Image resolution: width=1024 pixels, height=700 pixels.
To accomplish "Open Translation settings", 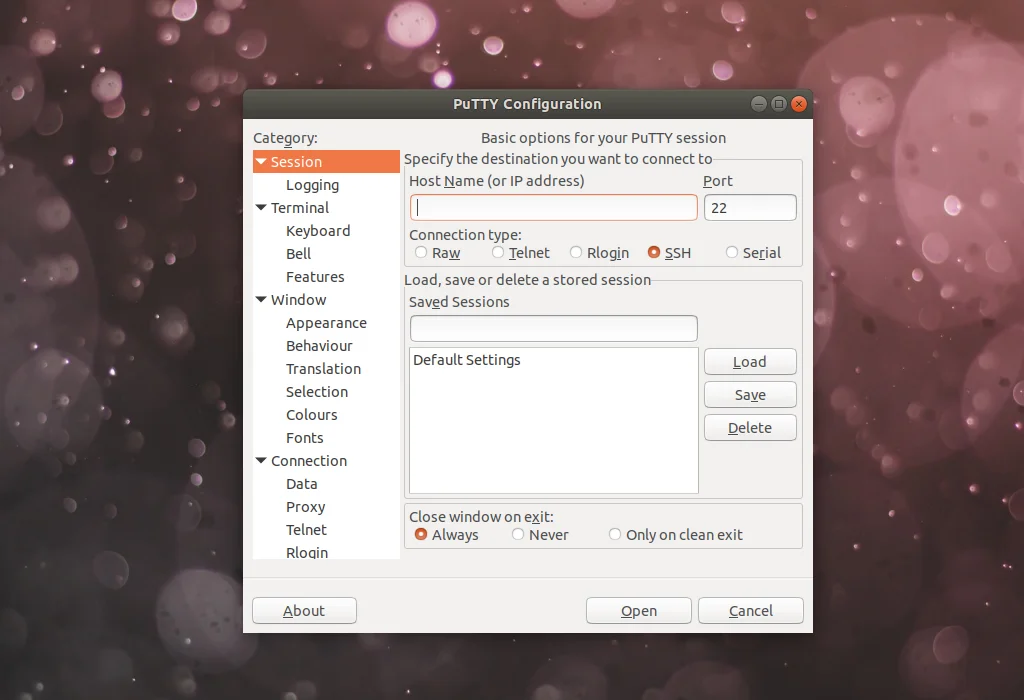I will 323,369.
